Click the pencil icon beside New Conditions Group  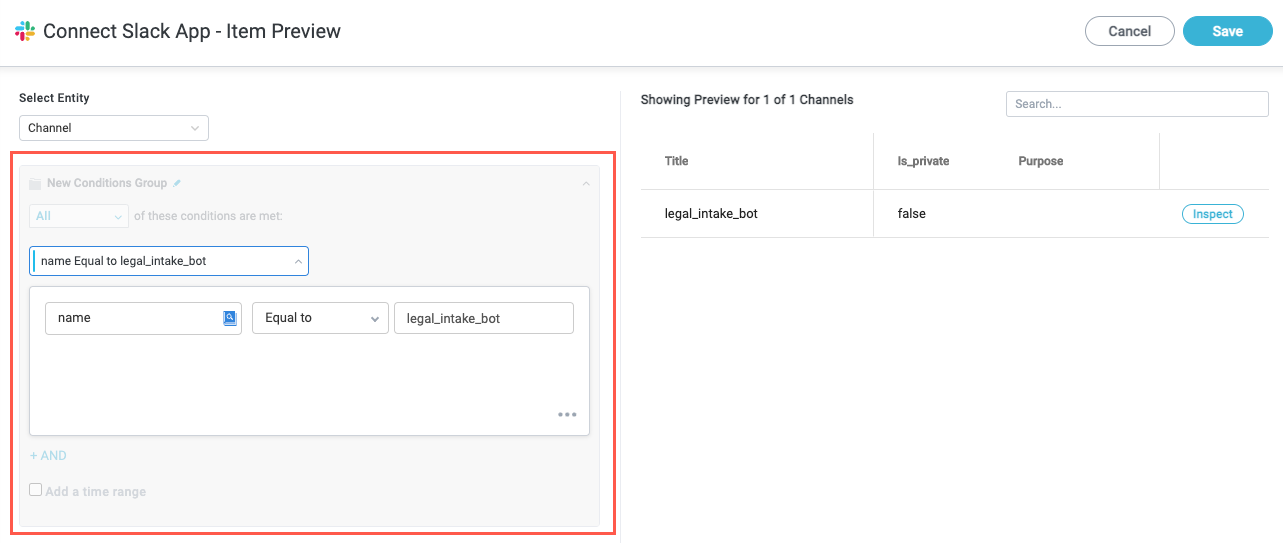click(x=177, y=183)
